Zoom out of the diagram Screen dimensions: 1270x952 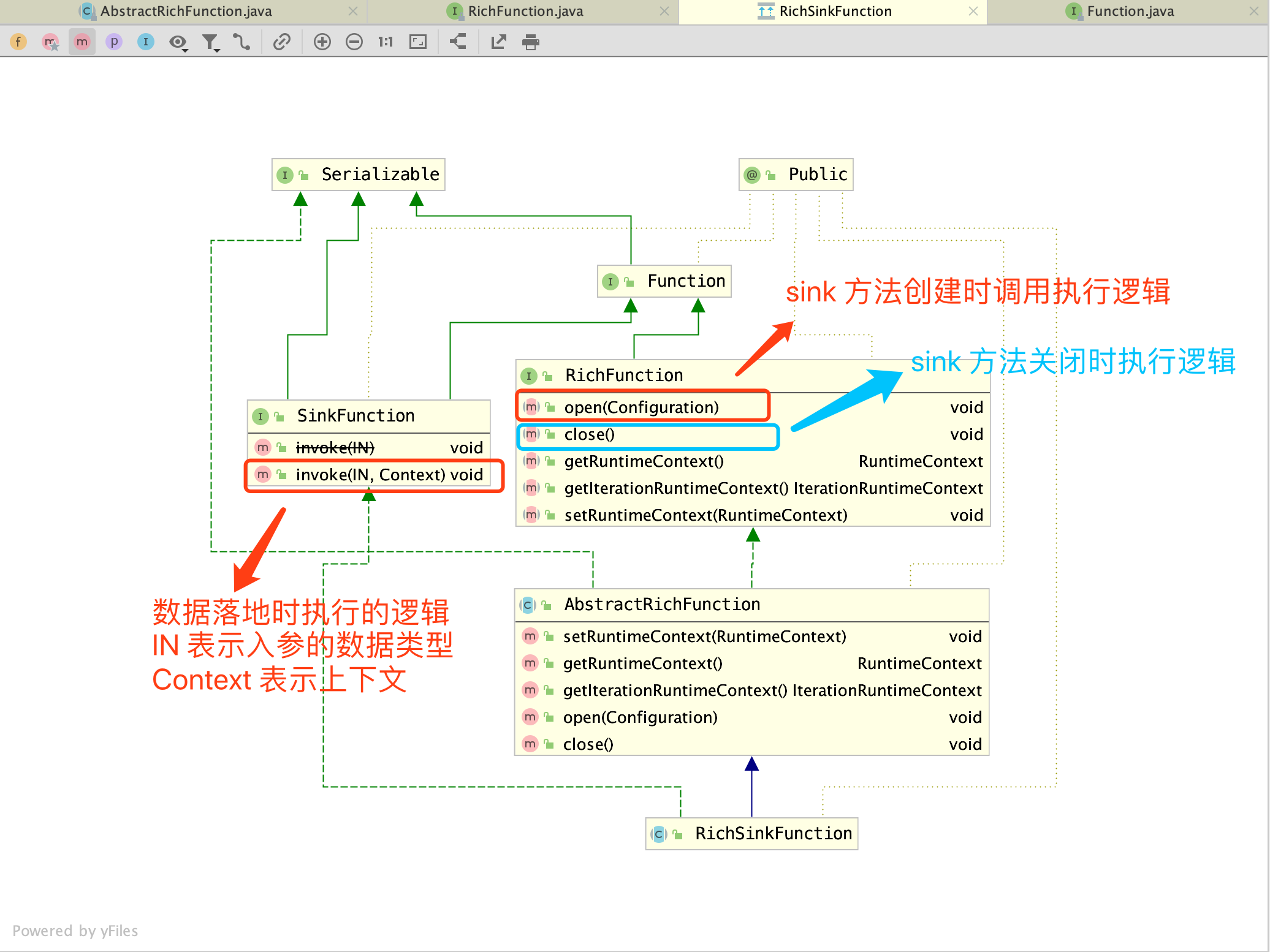coord(354,42)
